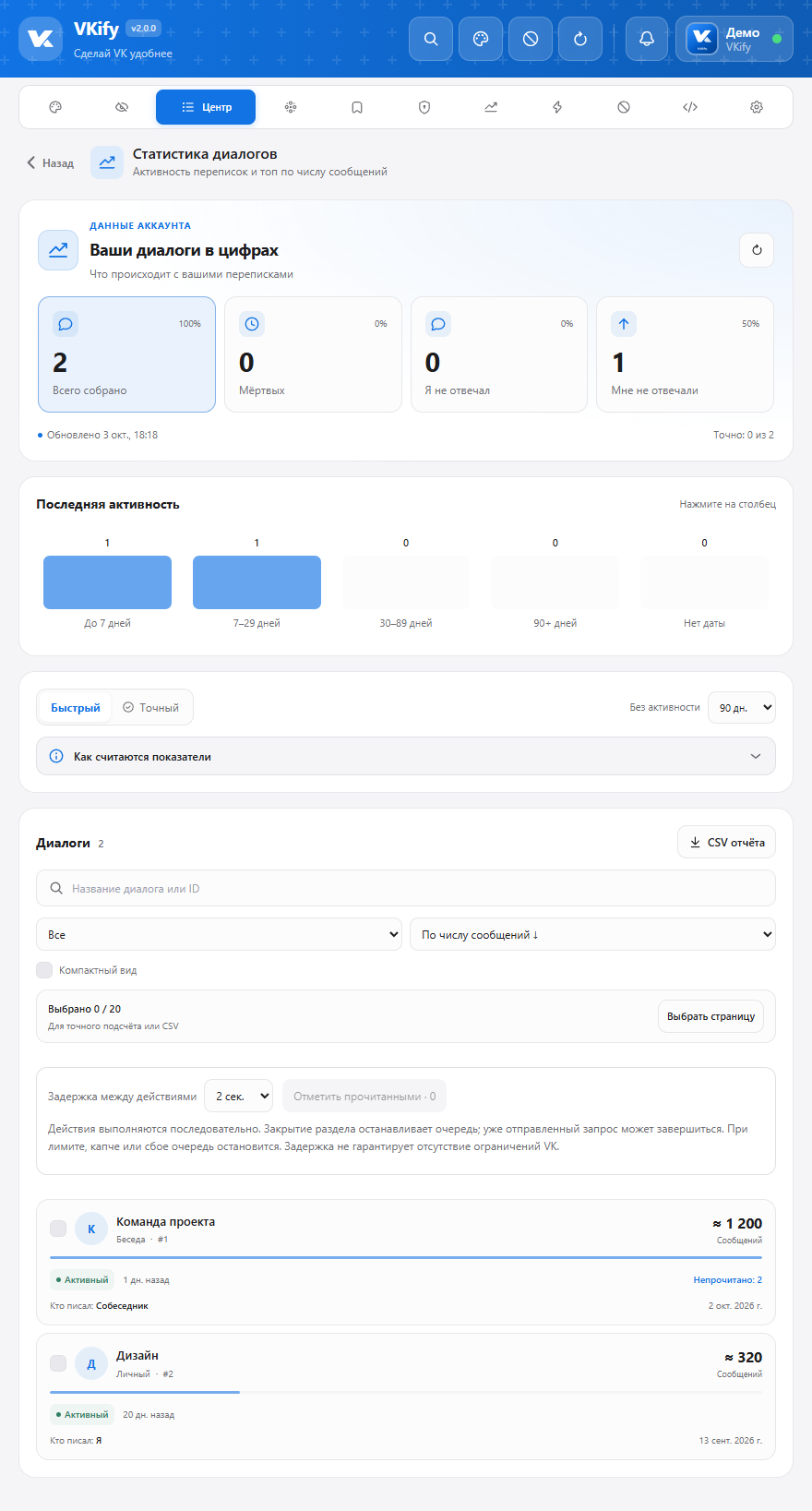Screen dimensions: 812x1511
Task: Switch to Быстрый mode
Action: coord(76,708)
